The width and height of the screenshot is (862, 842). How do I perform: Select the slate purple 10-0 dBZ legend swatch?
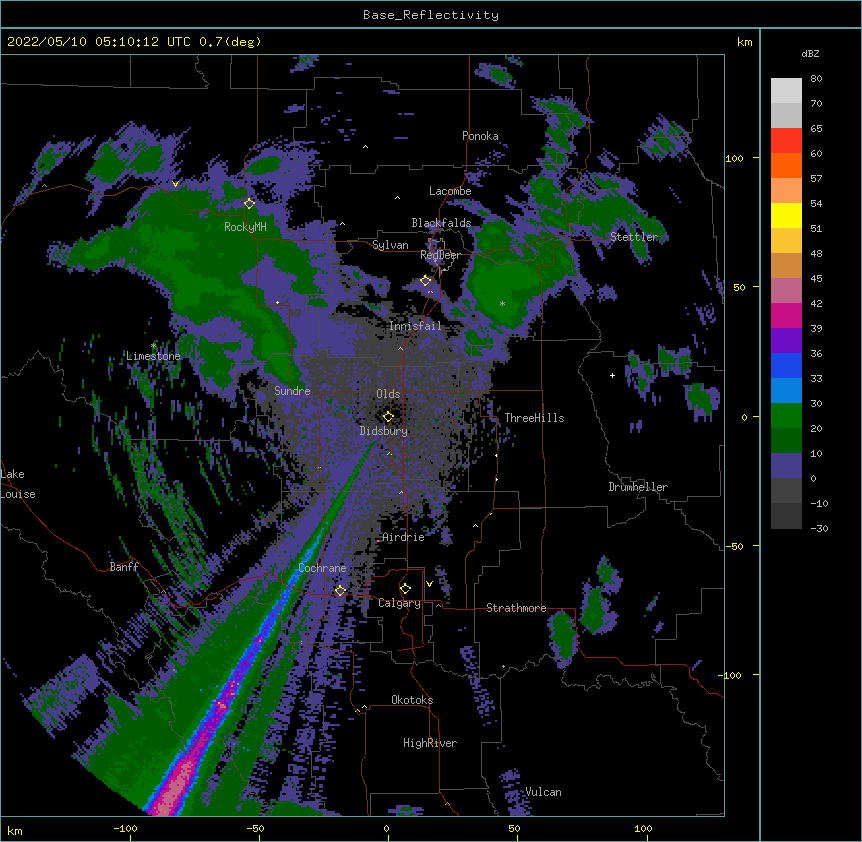pos(786,466)
